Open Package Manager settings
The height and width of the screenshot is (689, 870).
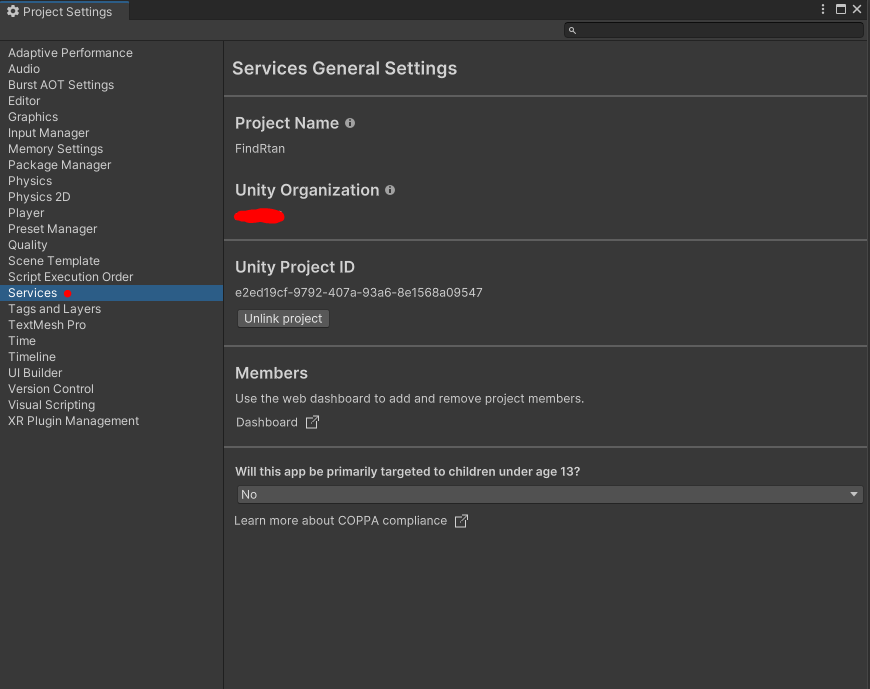point(59,165)
